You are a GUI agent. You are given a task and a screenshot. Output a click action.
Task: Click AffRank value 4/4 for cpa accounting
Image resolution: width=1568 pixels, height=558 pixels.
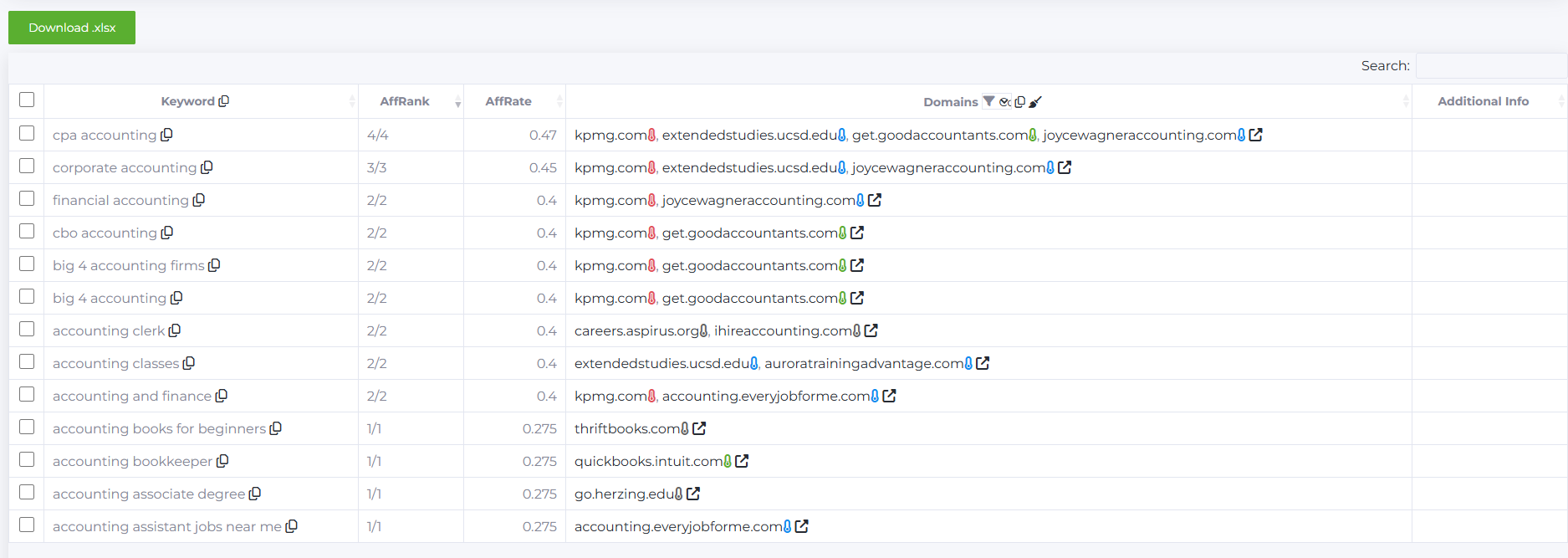pyautogui.click(x=377, y=135)
